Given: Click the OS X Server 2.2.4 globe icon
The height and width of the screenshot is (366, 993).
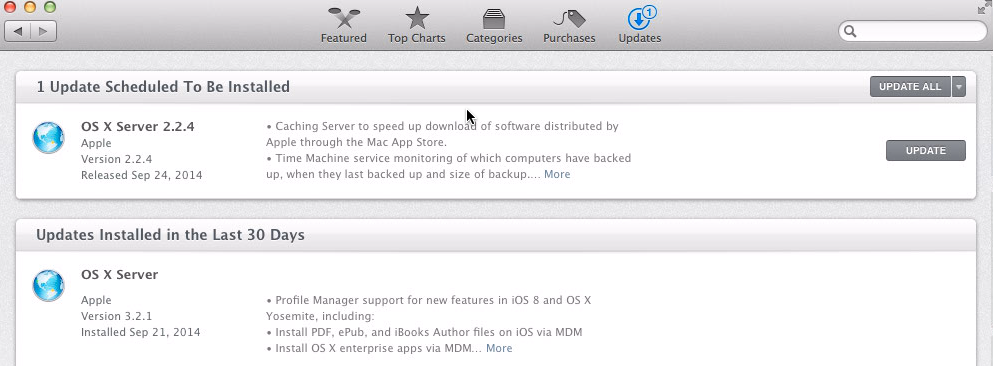Looking at the screenshot, I should coord(49,137).
